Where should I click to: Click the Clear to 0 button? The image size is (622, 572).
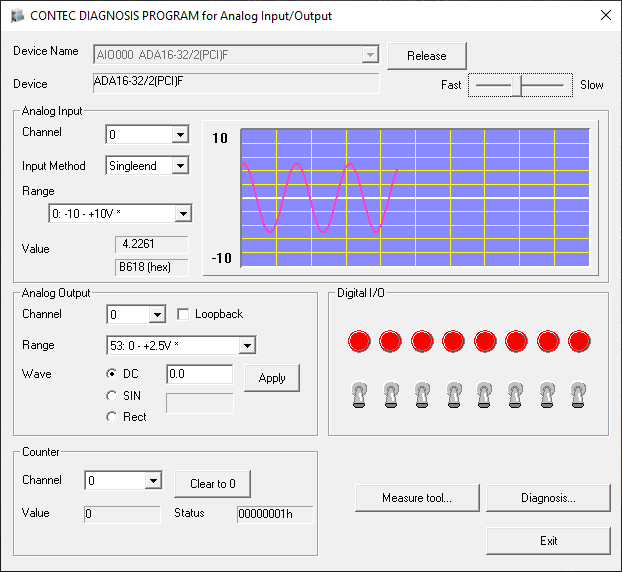(x=213, y=484)
